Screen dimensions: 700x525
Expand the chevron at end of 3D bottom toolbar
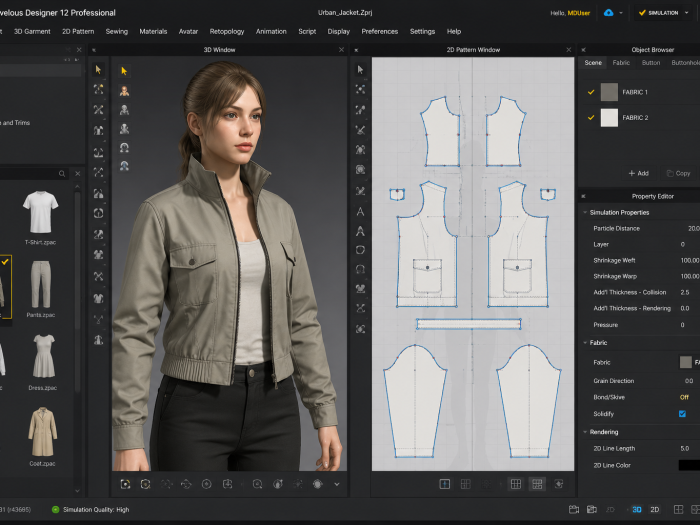click(337, 484)
